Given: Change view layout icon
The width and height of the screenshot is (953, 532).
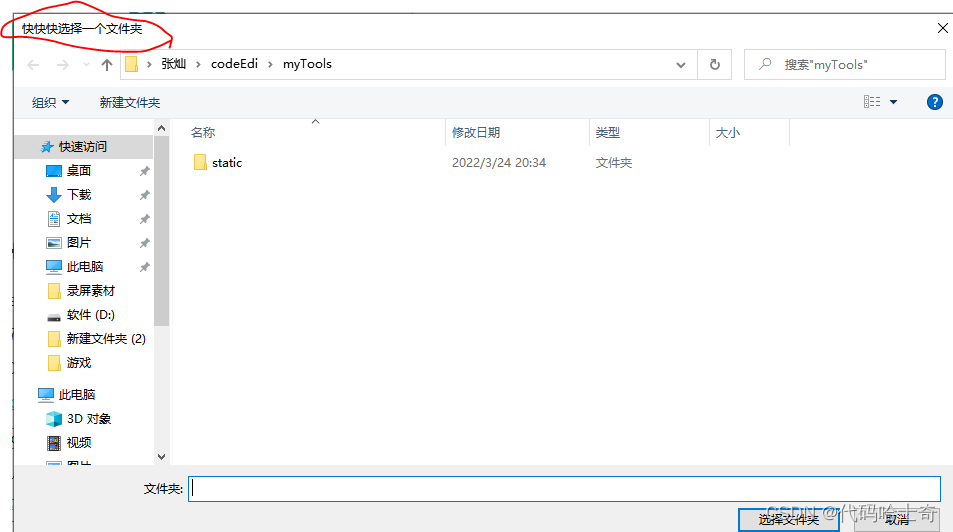Looking at the screenshot, I should coord(872,102).
